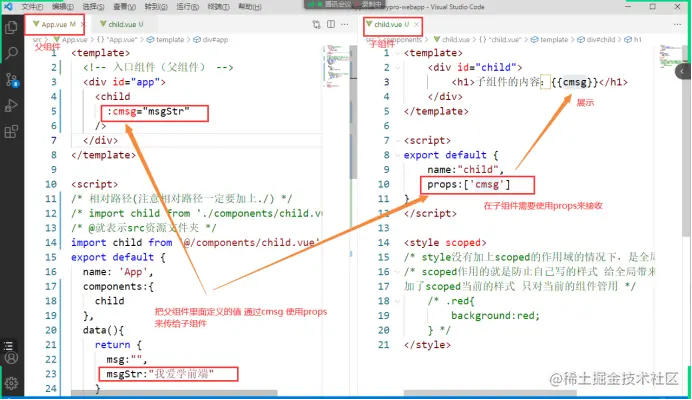This screenshot has width=692, height=400.
Task: Click the components breadcrumb in right editor
Action: (x=402, y=40)
